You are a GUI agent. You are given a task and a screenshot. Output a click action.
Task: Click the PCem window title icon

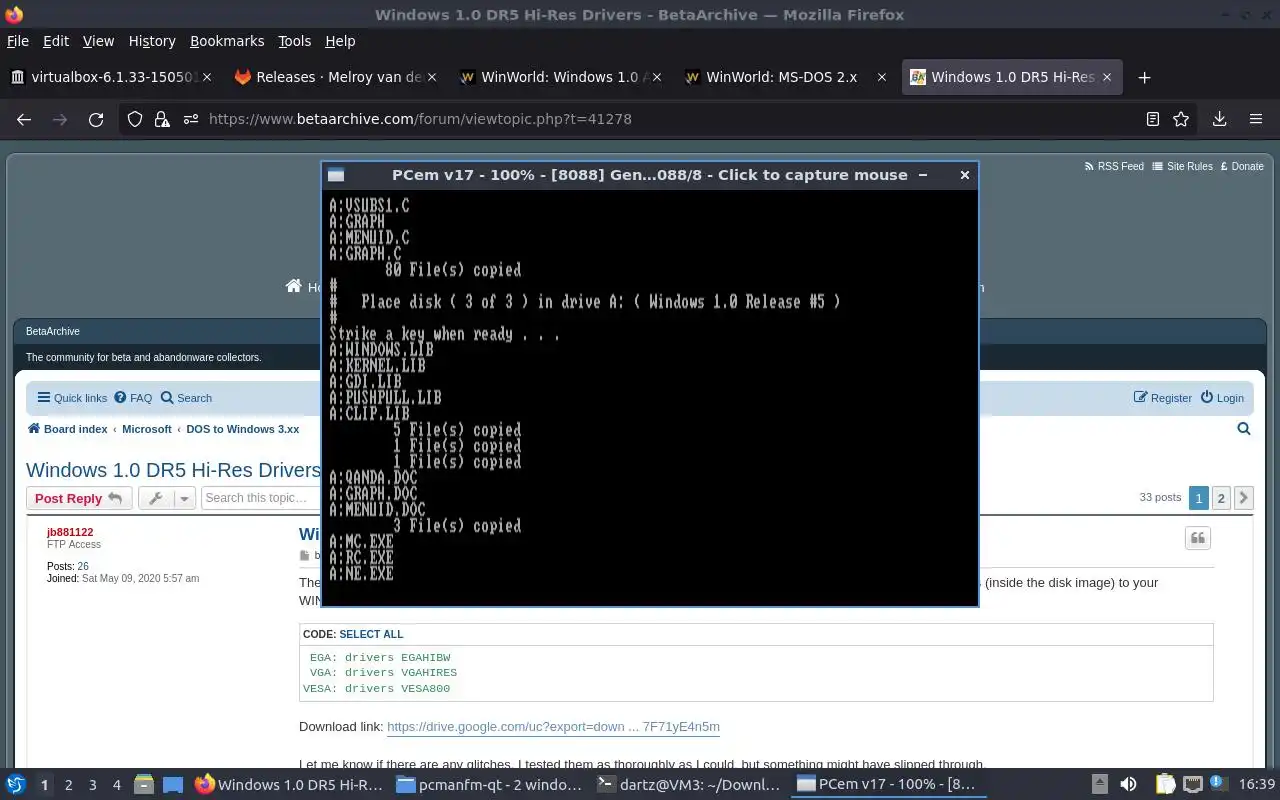click(336, 175)
